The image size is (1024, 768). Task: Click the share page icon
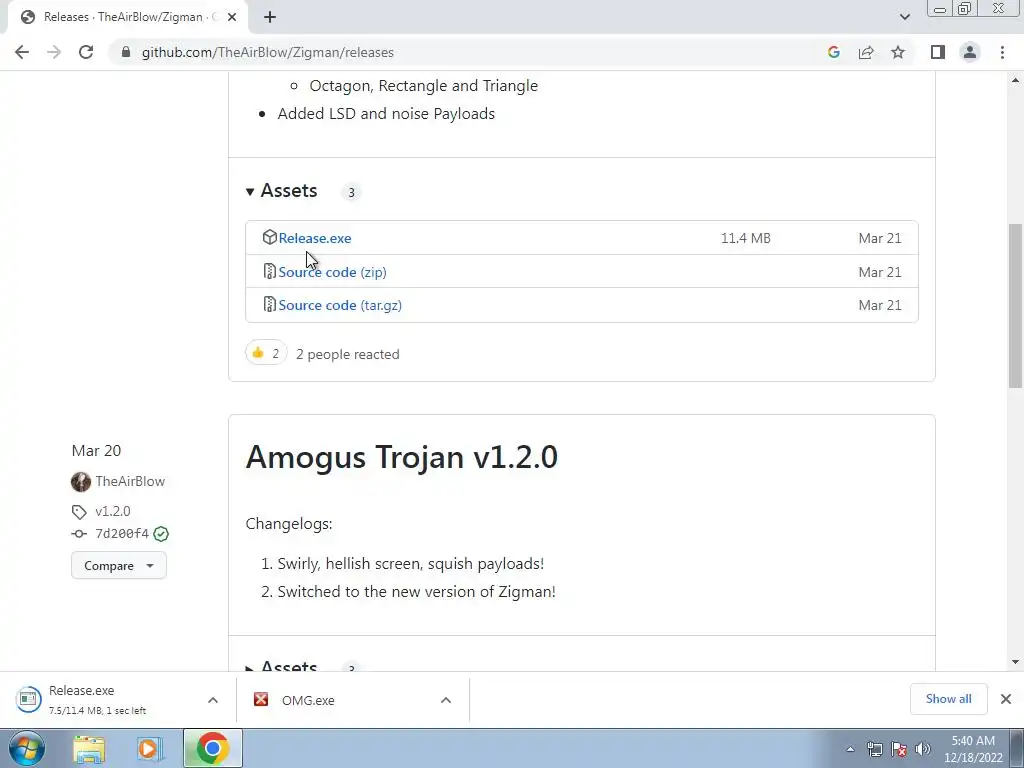(866, 52)
